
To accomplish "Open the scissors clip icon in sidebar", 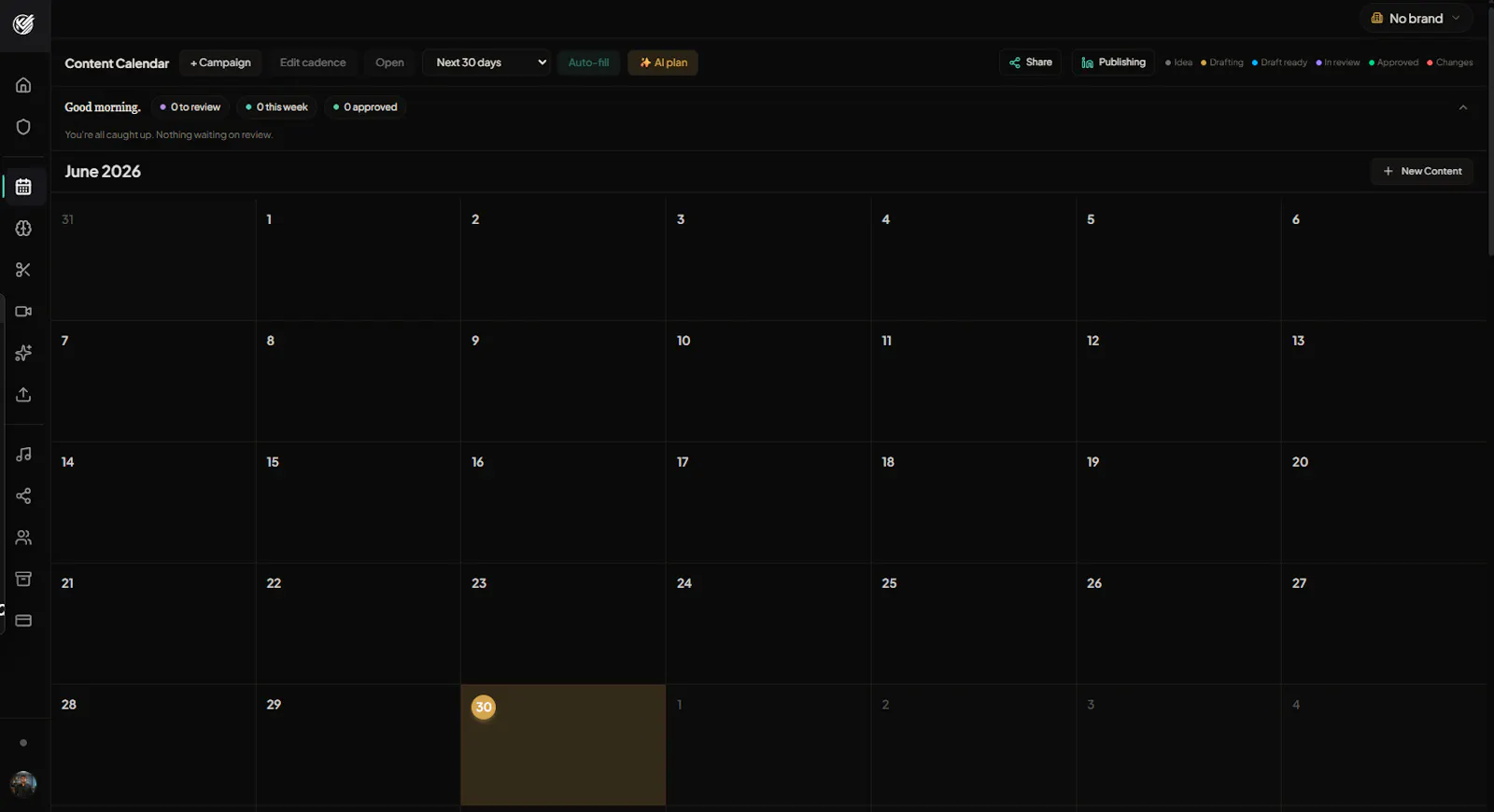I will click(23, 270).
